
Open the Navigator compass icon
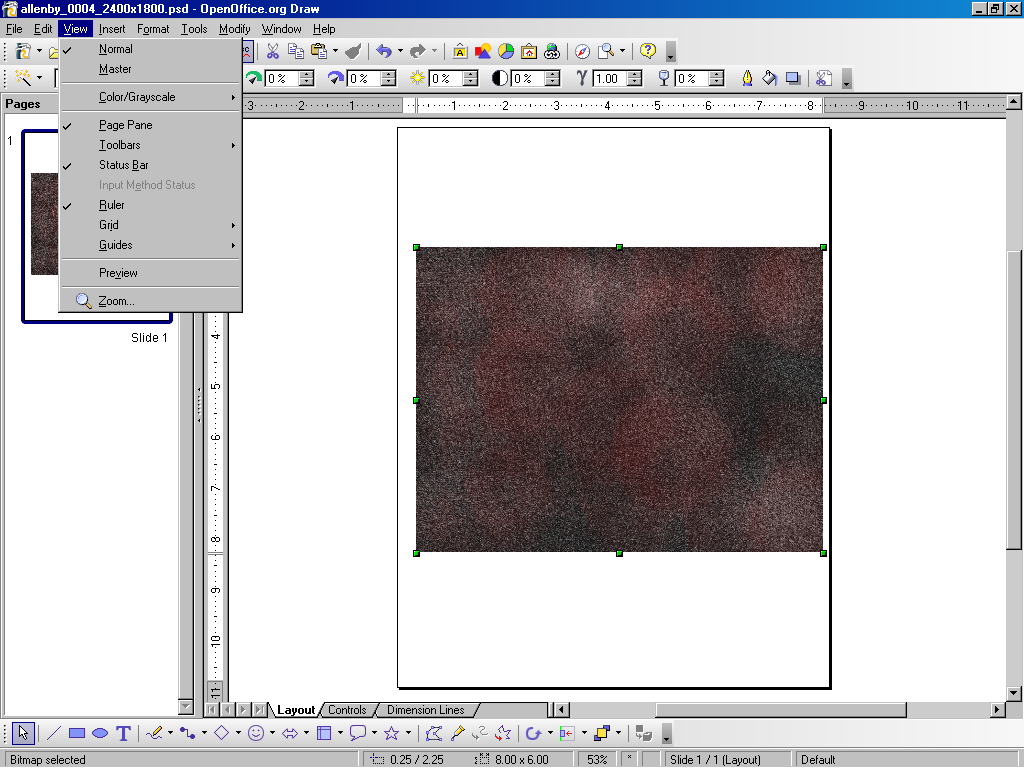coord(582,51)
